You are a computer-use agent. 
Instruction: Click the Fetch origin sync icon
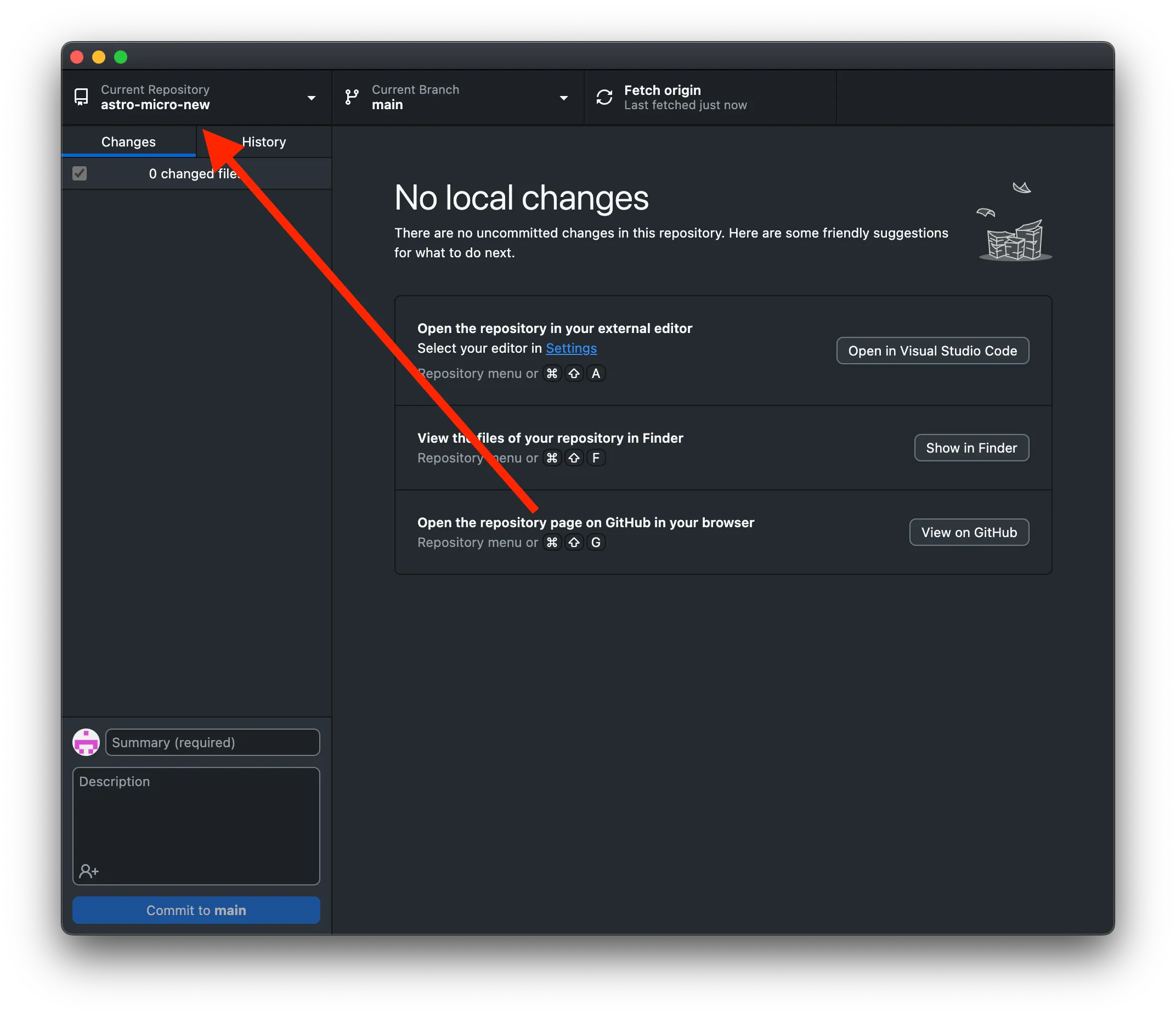(x=604, y=97)
